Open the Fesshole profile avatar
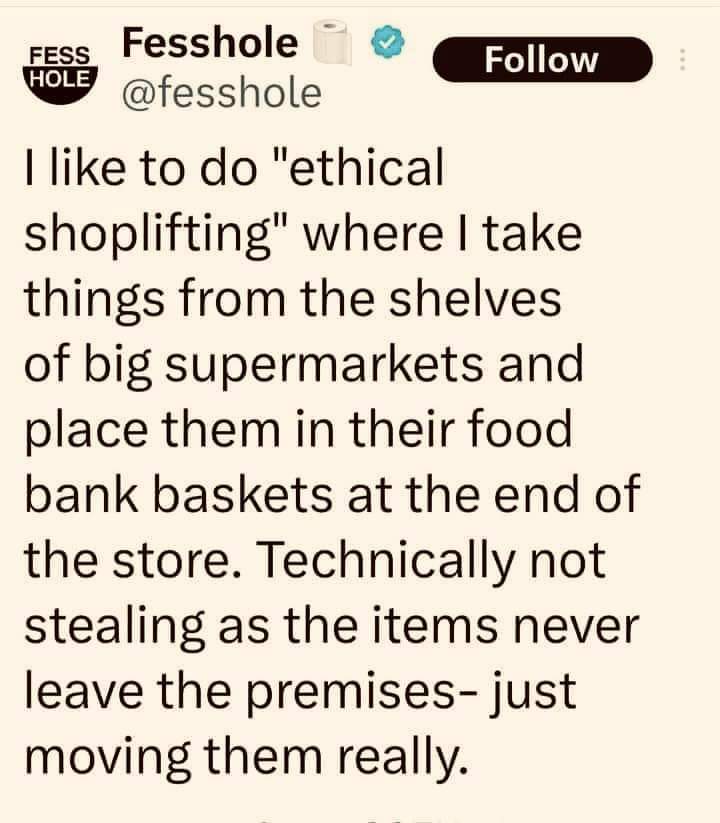The width and height of the screenshot is (720, 823). [x=61, y=67]
